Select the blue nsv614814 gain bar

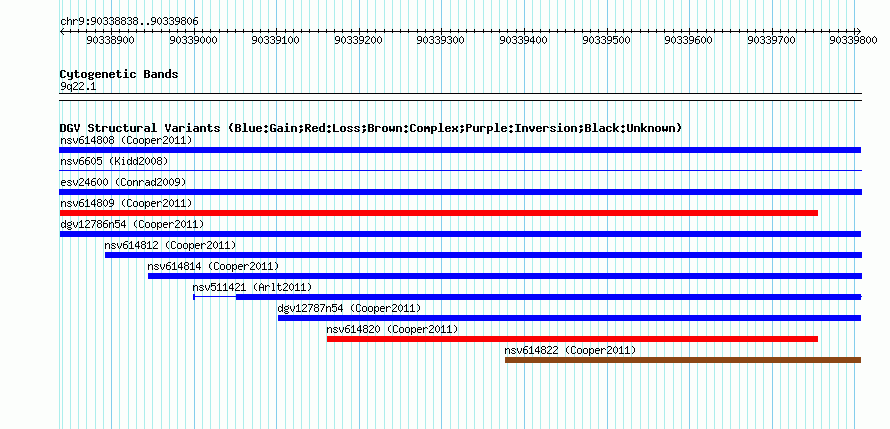[505, 276]
